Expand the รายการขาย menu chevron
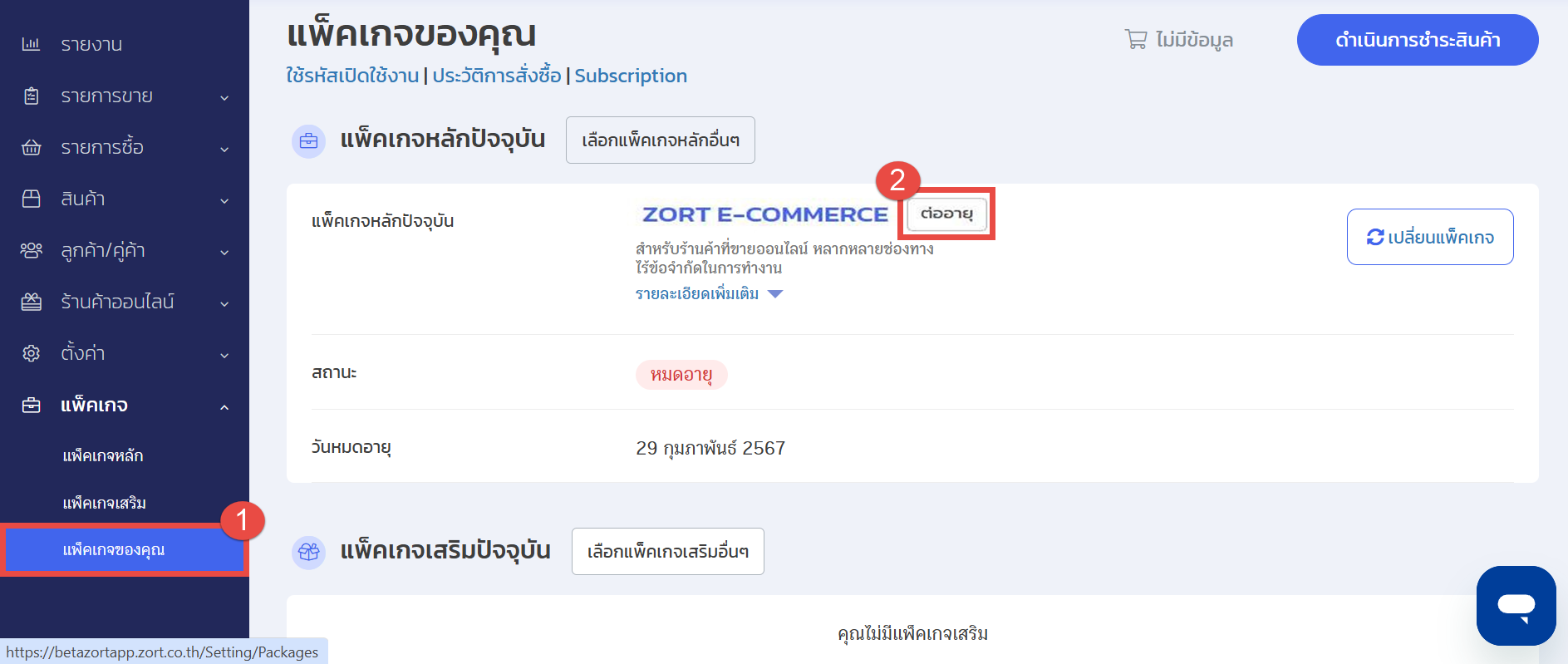This screenshot has width=1568, height=664. click(x=224, y=98)
